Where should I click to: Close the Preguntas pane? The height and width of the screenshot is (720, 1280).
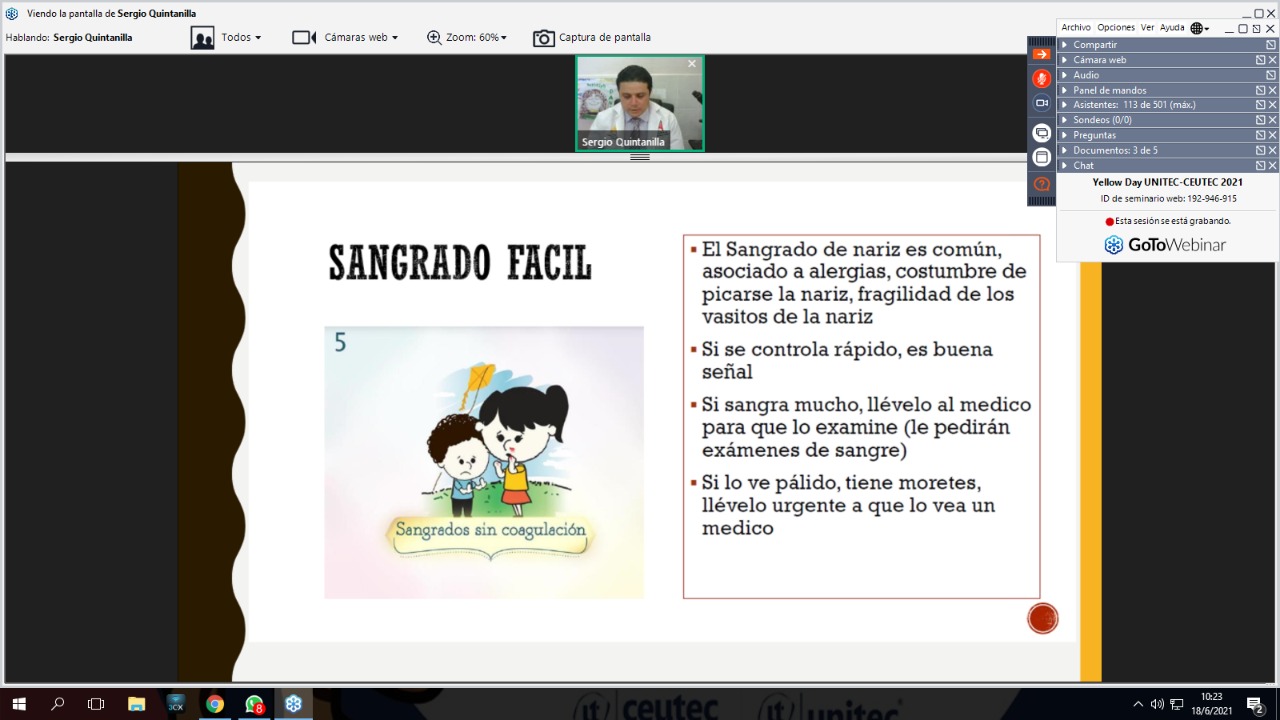click(1272, 135)
